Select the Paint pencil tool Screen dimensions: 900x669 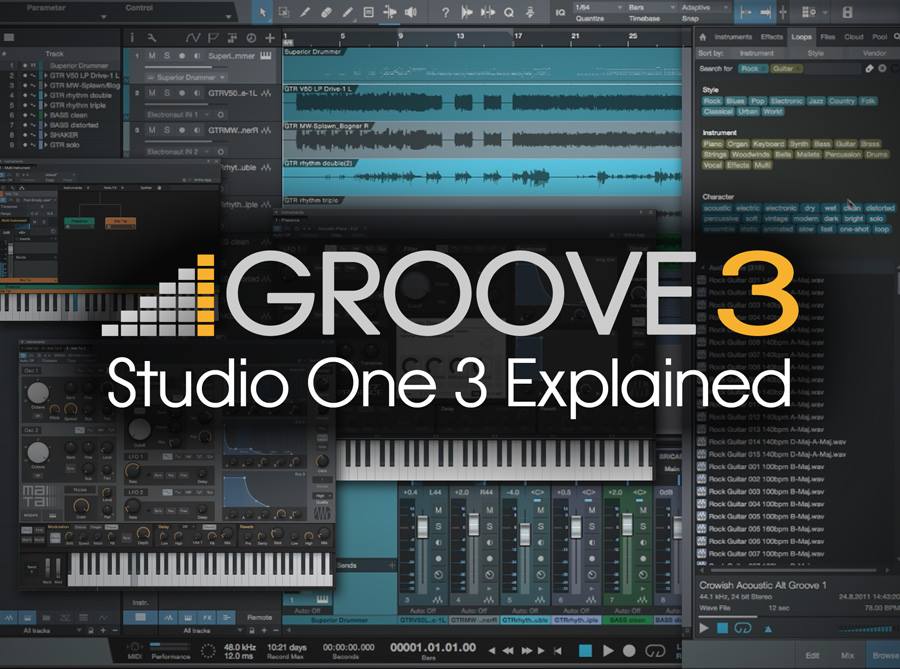347,12
